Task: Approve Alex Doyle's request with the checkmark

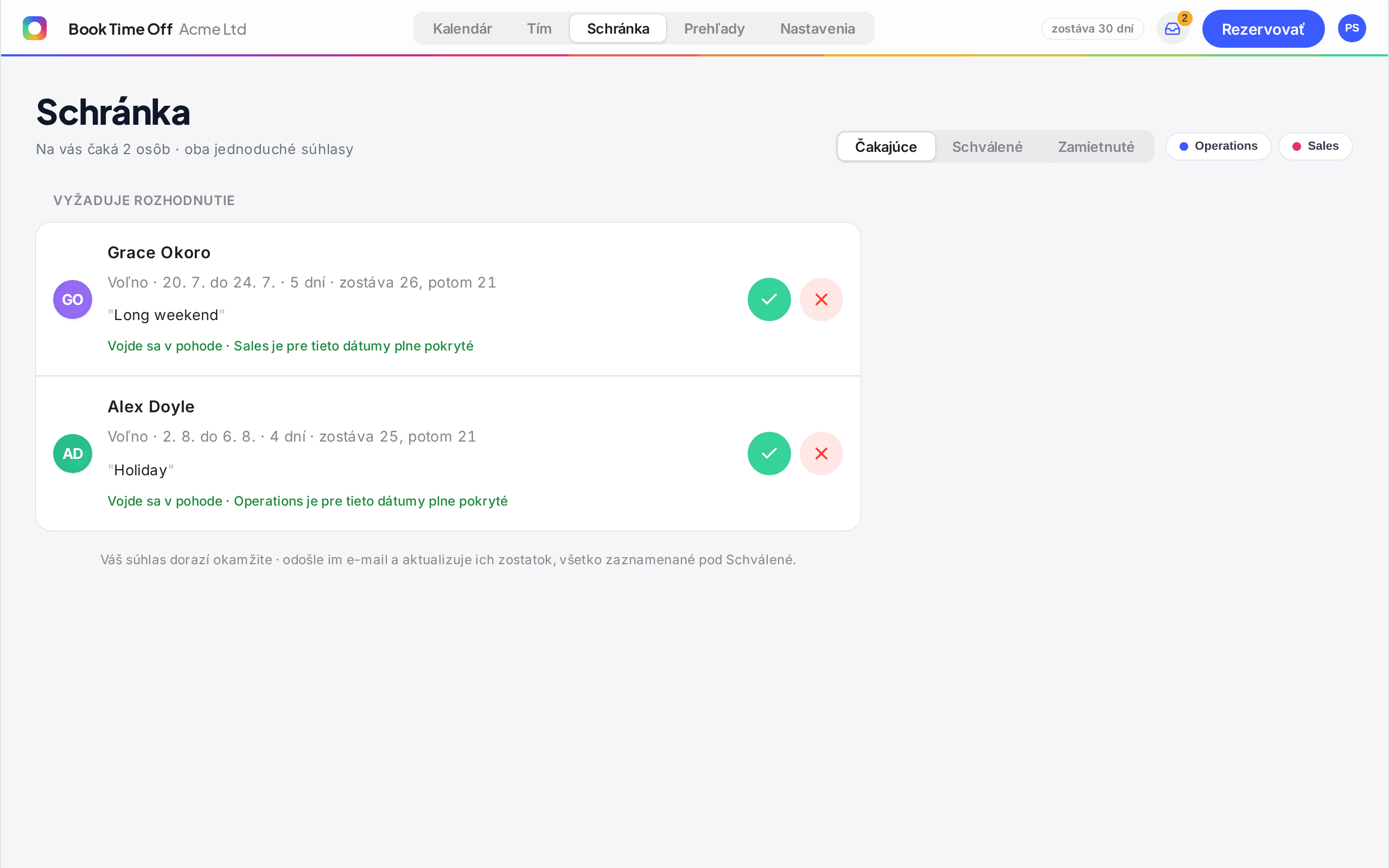Action: point(769,454)
